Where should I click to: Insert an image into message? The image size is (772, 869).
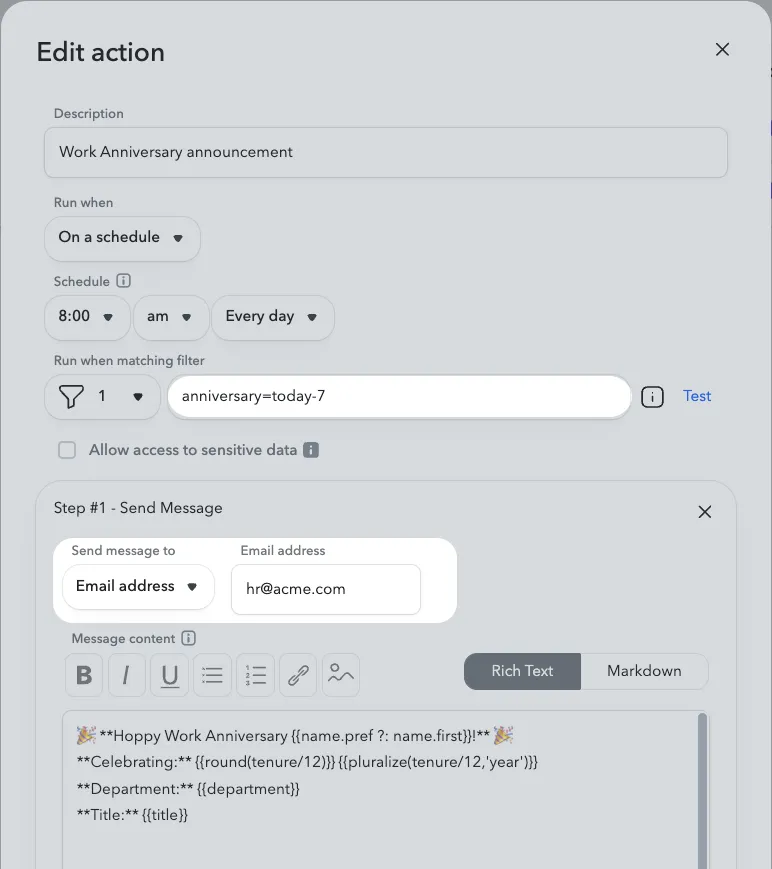point(341,675)
